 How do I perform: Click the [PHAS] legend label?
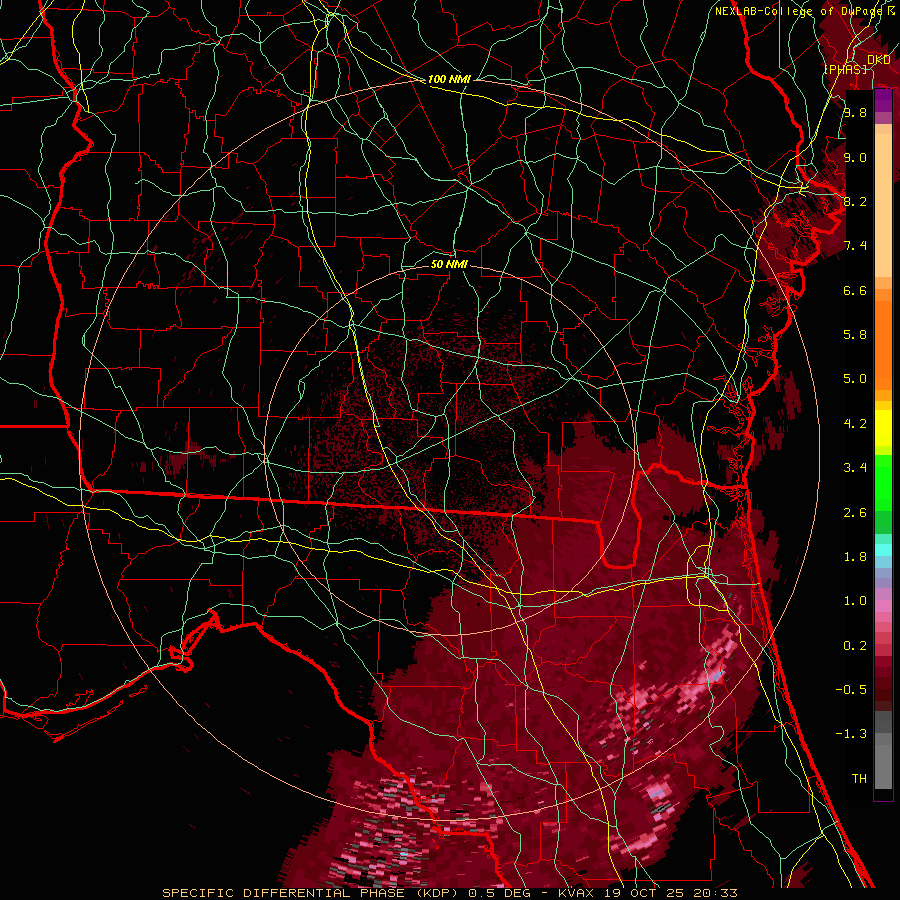[845, 69]
